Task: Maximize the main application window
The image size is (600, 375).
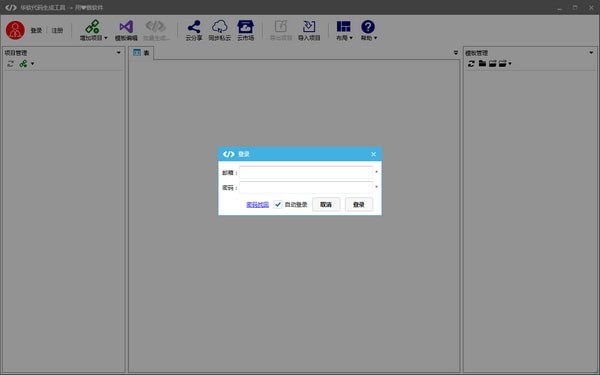Action: click(575, 8)
